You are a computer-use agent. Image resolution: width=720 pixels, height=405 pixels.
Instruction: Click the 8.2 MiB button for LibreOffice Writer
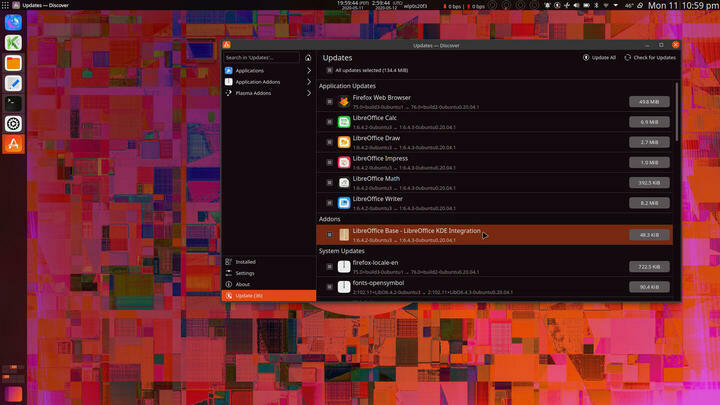[x=649, y=202]
